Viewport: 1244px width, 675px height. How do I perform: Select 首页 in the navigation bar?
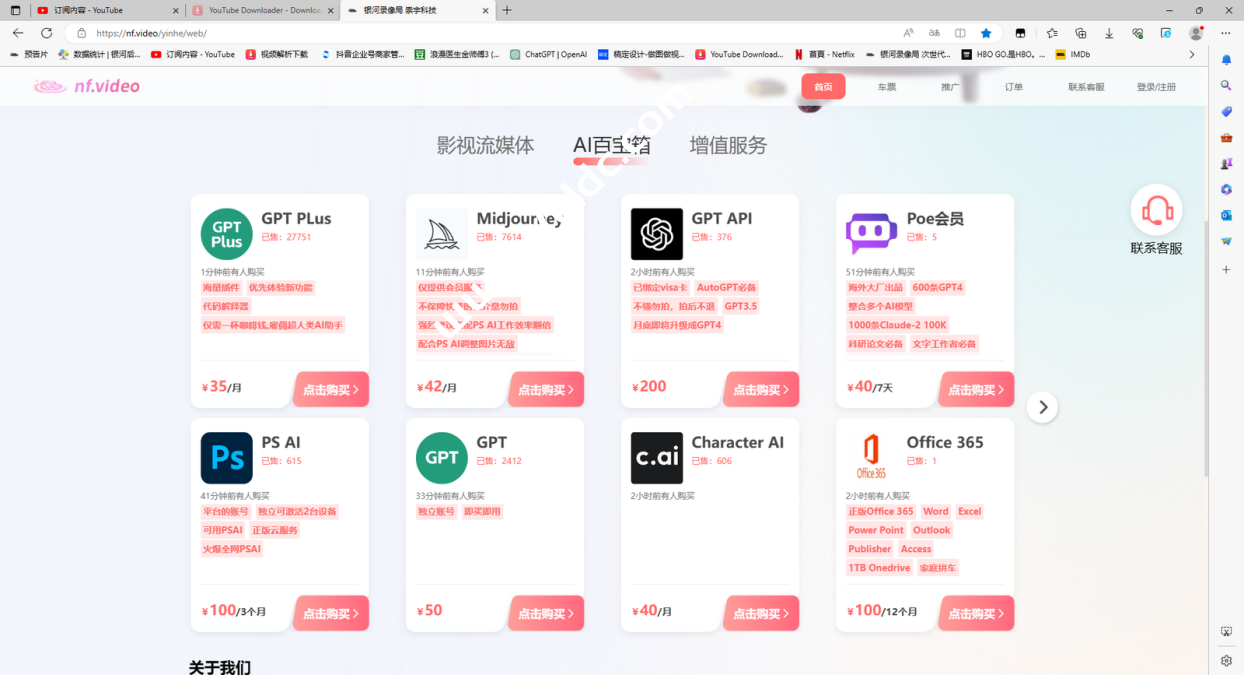pos(823,86)
